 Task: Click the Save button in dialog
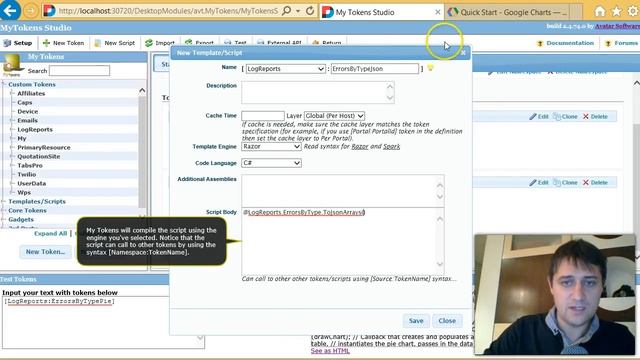pos(416,321)
